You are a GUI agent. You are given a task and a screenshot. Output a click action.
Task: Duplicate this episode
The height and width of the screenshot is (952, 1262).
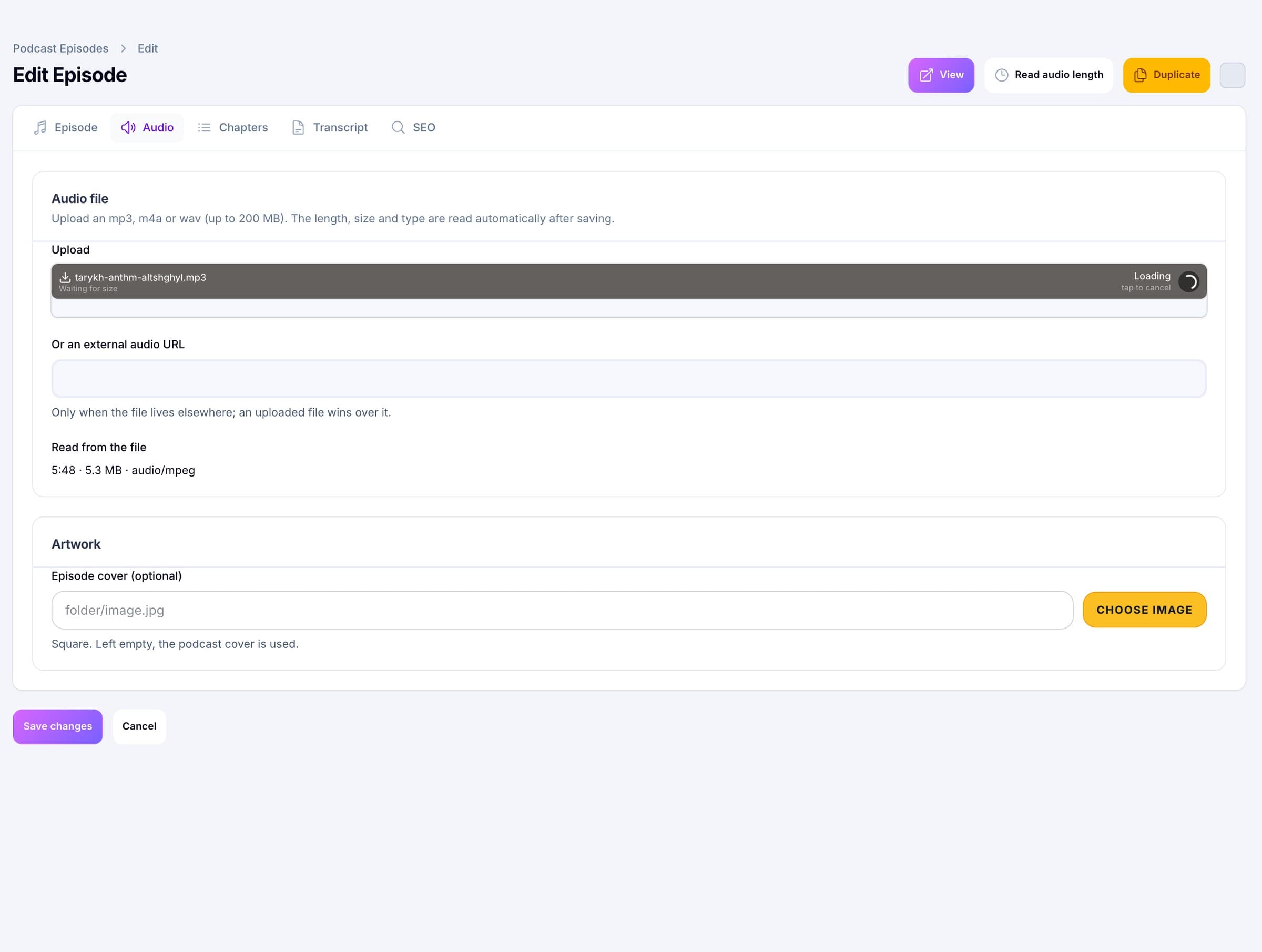[x=1166, y=75]
